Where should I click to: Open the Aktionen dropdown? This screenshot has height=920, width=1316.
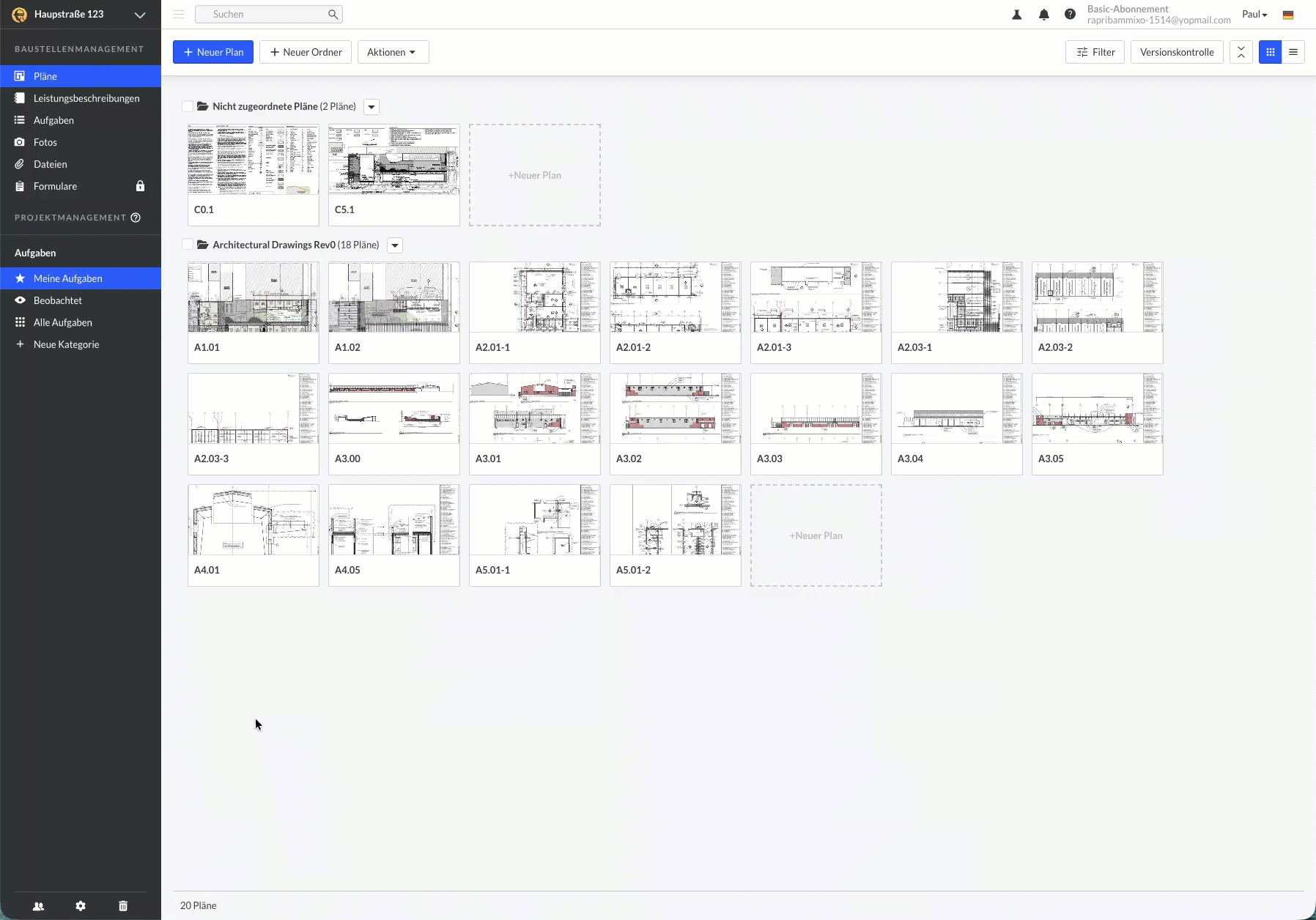click(x=393, y=52)
